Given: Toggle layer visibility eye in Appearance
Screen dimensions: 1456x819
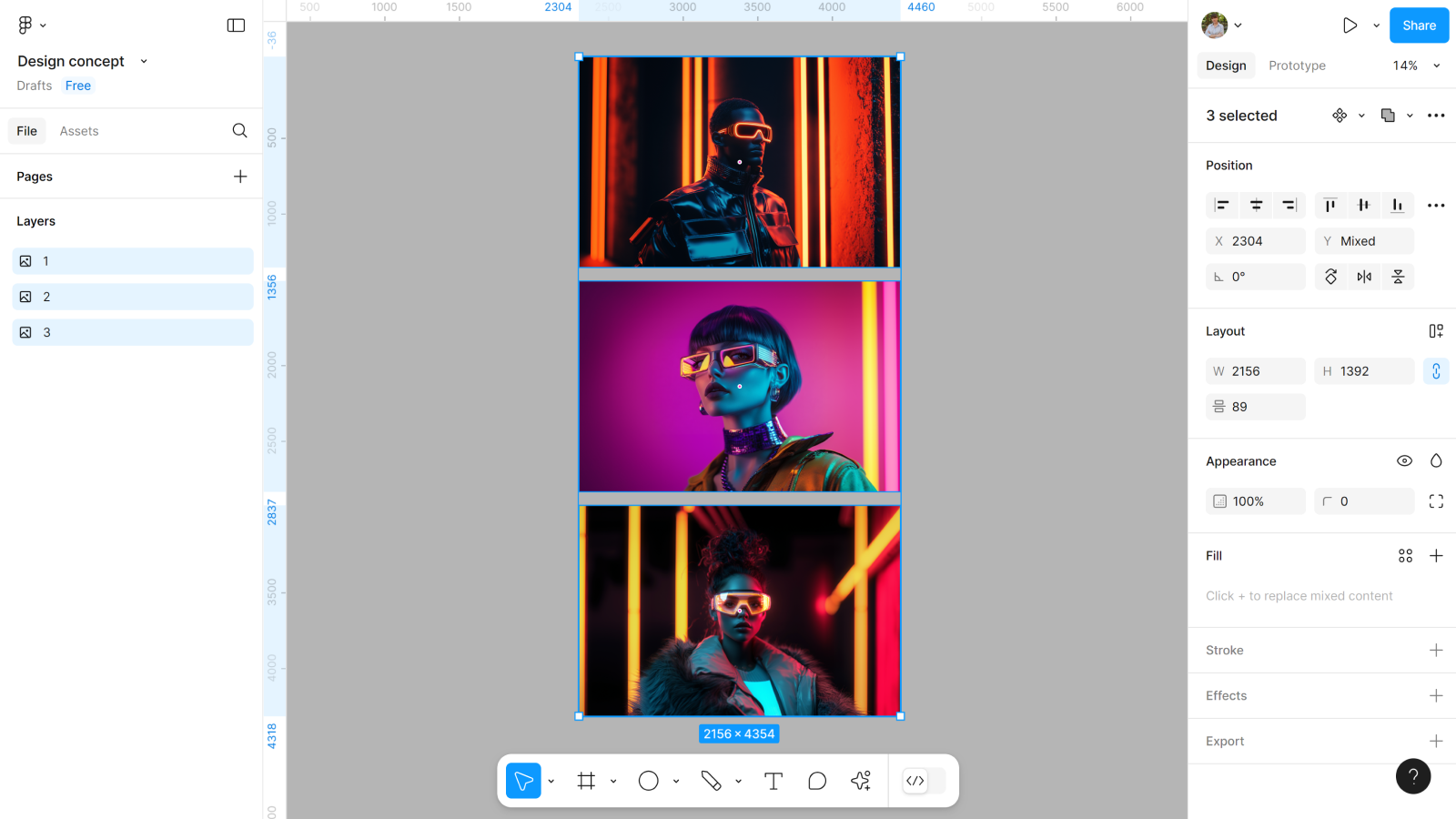Looking at the screenshot, I should (x=1404, y=461).
